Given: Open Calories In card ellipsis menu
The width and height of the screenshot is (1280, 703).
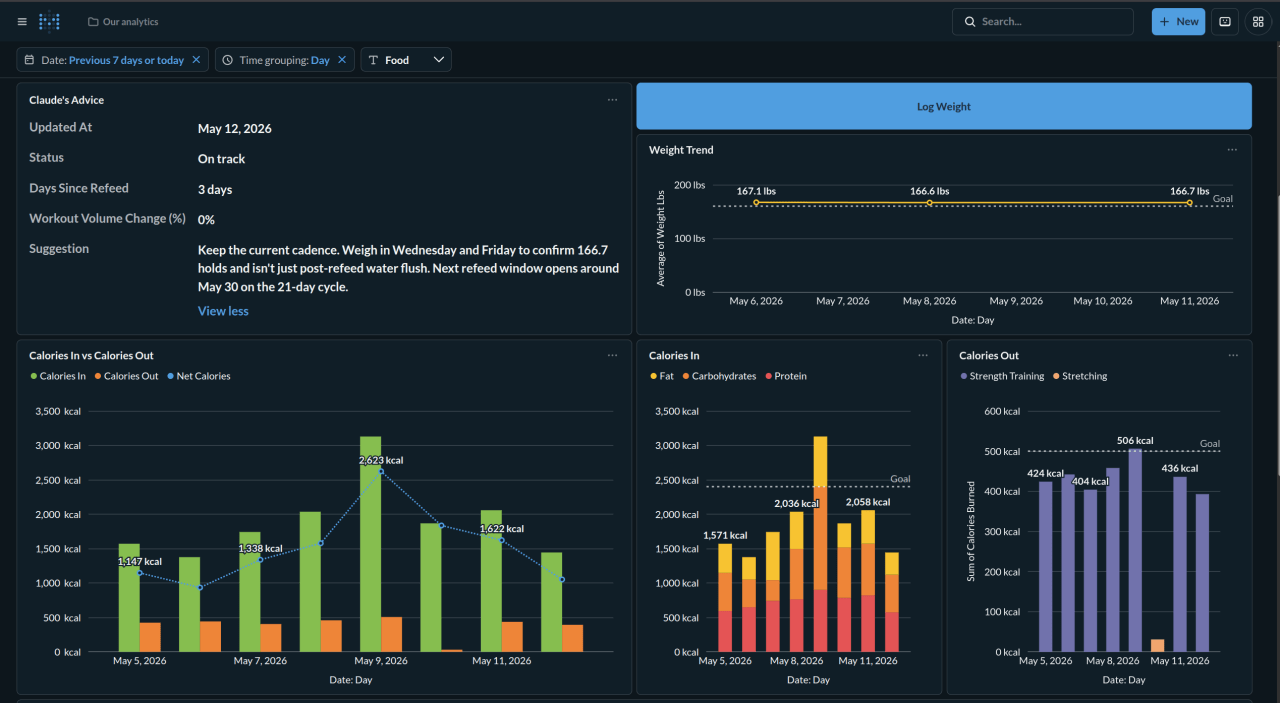Looking at the screenshot, I should 923,355.
